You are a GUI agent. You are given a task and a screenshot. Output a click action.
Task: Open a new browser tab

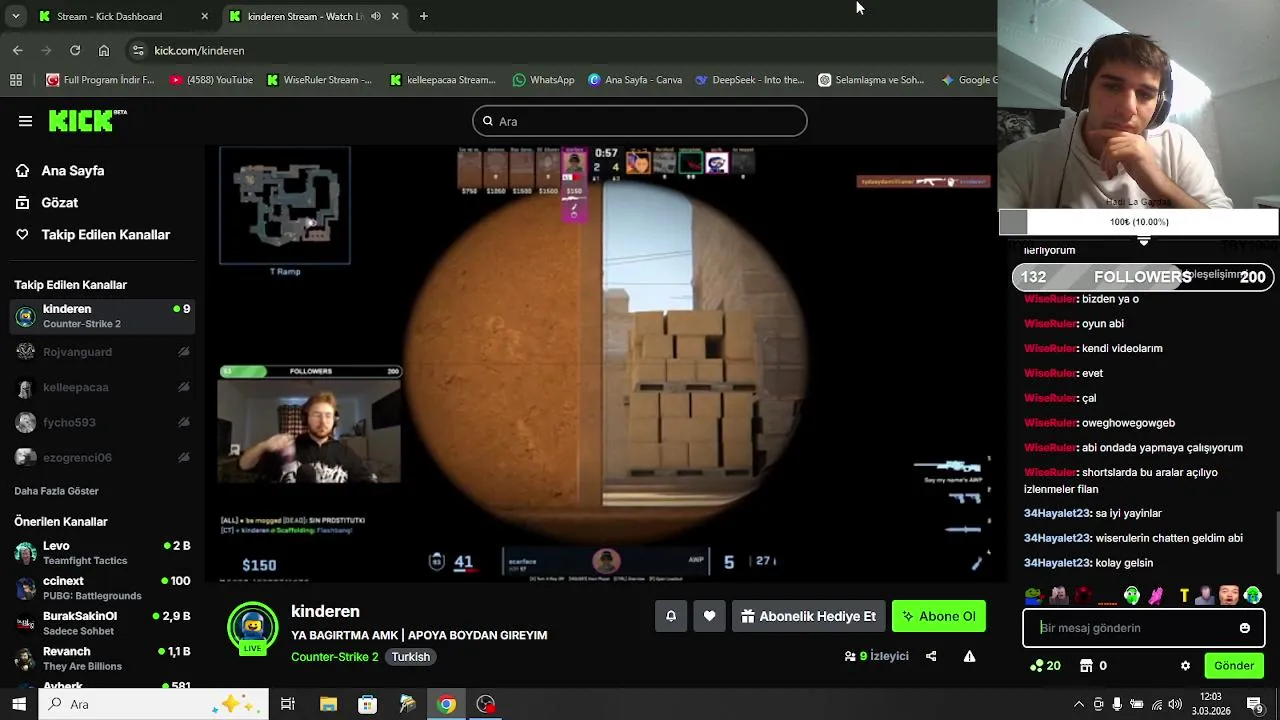pos(424,16)
